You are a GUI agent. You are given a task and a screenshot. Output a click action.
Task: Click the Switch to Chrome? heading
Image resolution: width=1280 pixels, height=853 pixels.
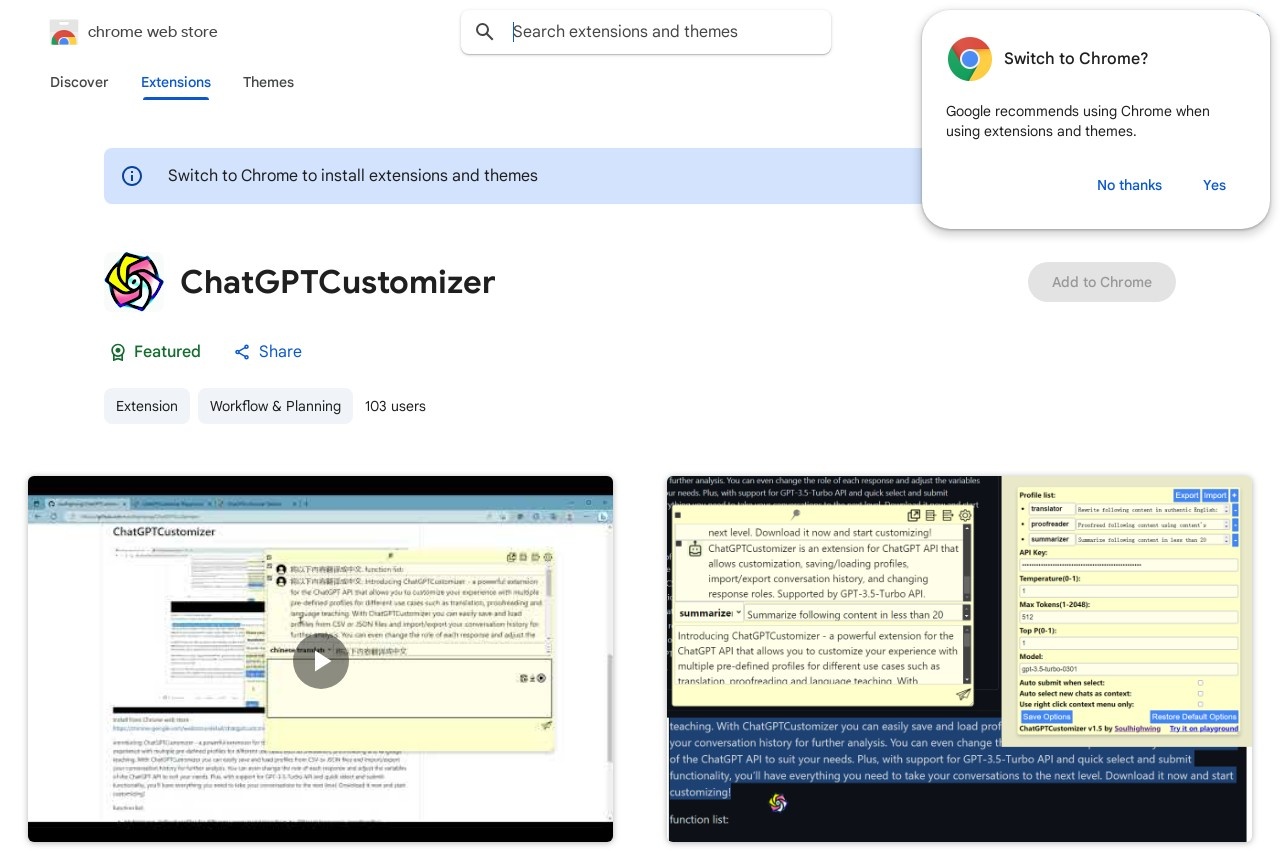click(x=1076, y=59)
